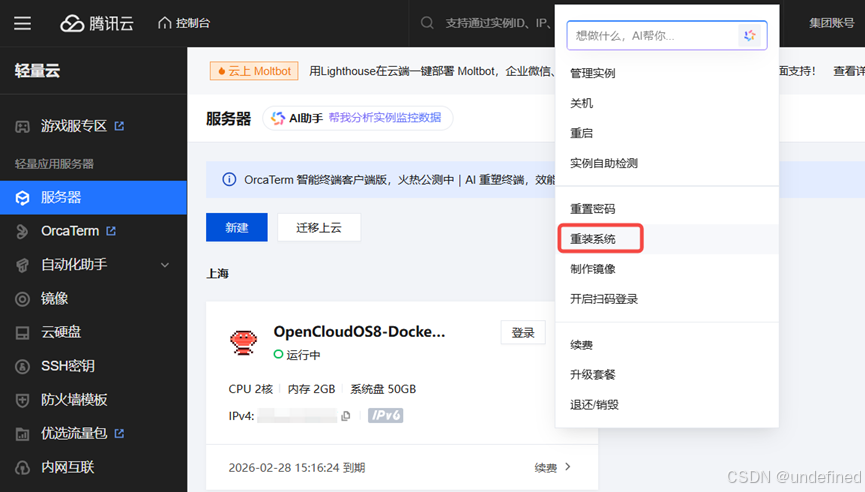The width and height of the screenshot is (865, 492).
Task: Click expiry text 2026-02-28 15:16:24 到期
Action: tap(297, 468)
